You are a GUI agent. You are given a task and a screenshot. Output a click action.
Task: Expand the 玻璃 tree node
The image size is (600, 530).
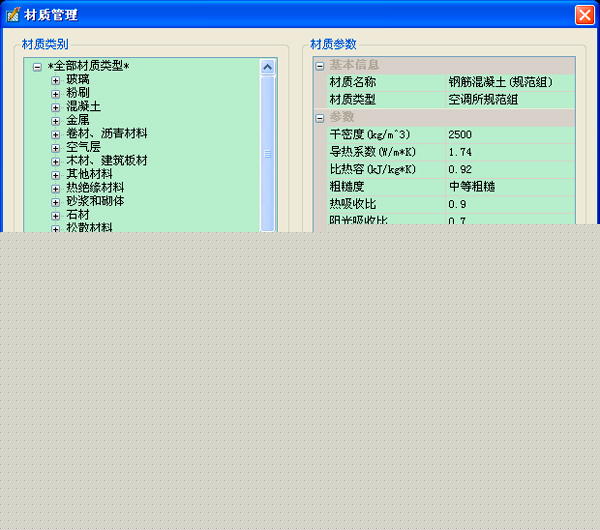coord(55,80)
